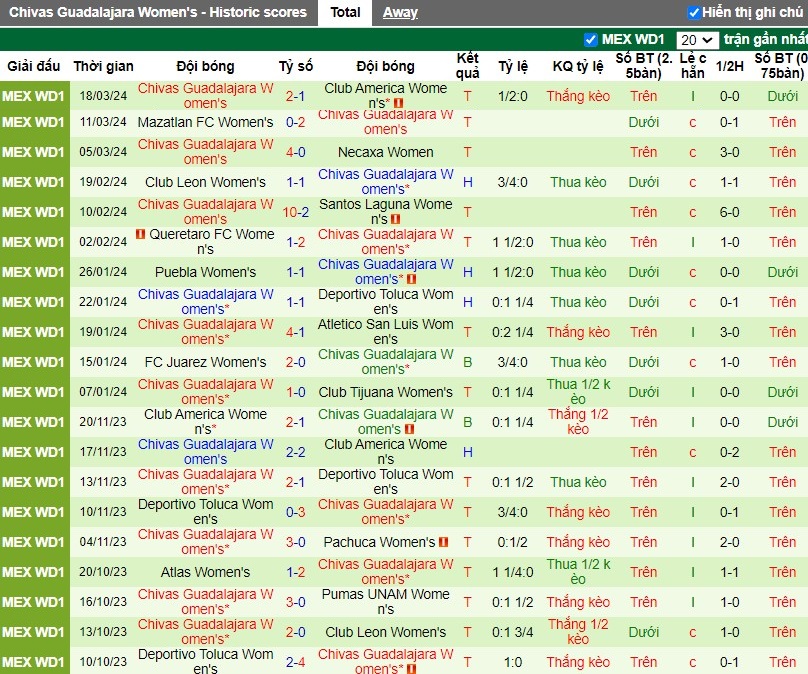
Task: Open Atlas Women's team link
Action: point(205,572)
